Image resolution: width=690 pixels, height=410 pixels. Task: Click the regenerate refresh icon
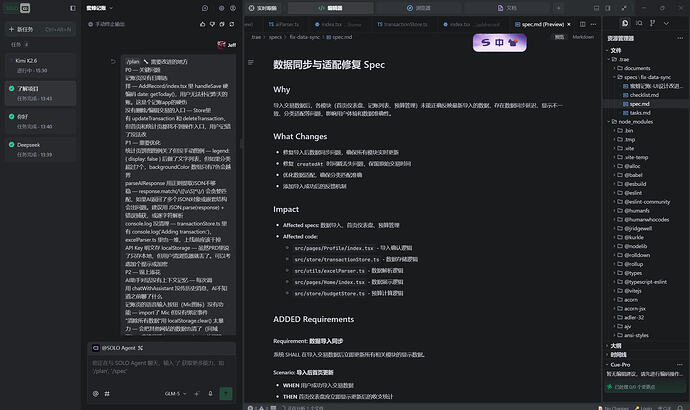[x=232, y=24]
